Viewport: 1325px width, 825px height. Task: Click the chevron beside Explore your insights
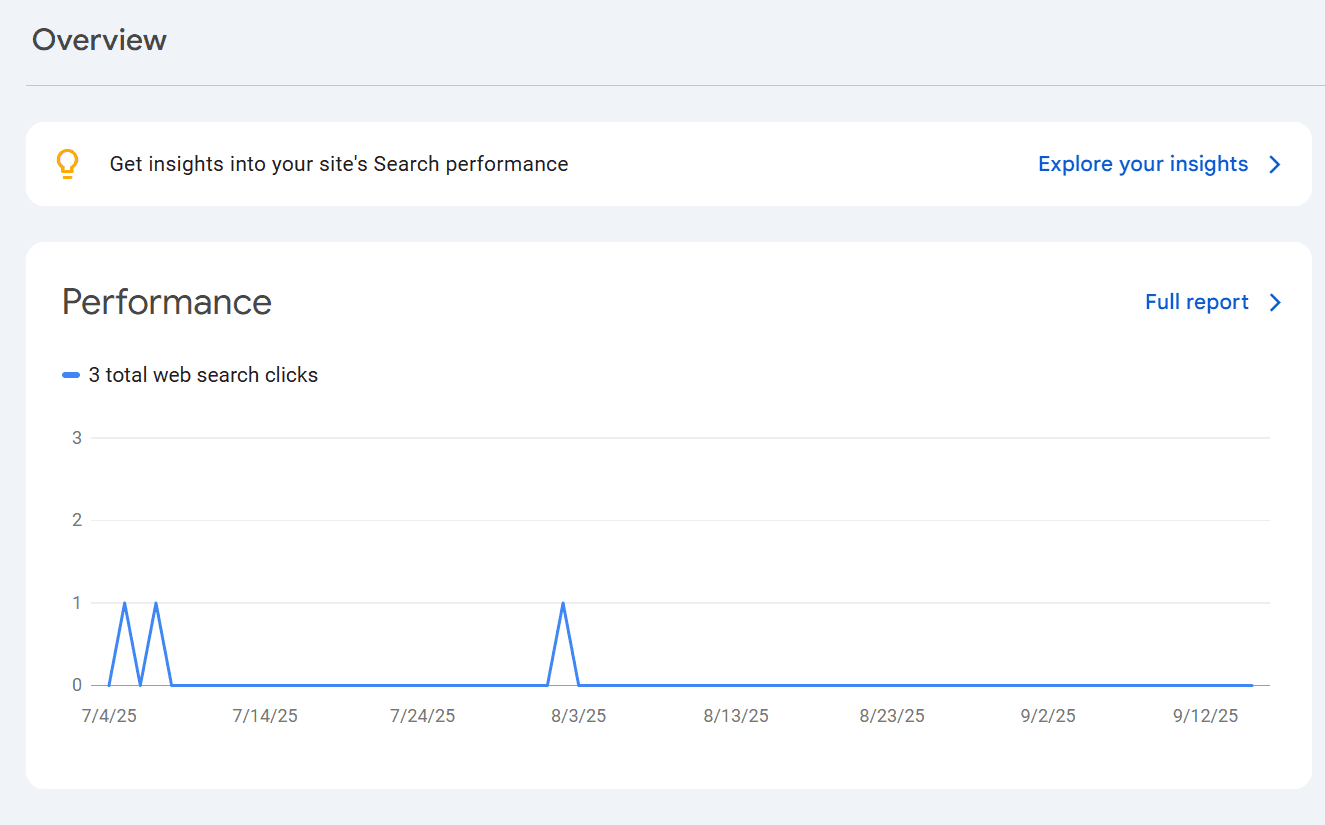pos(1275,165)
